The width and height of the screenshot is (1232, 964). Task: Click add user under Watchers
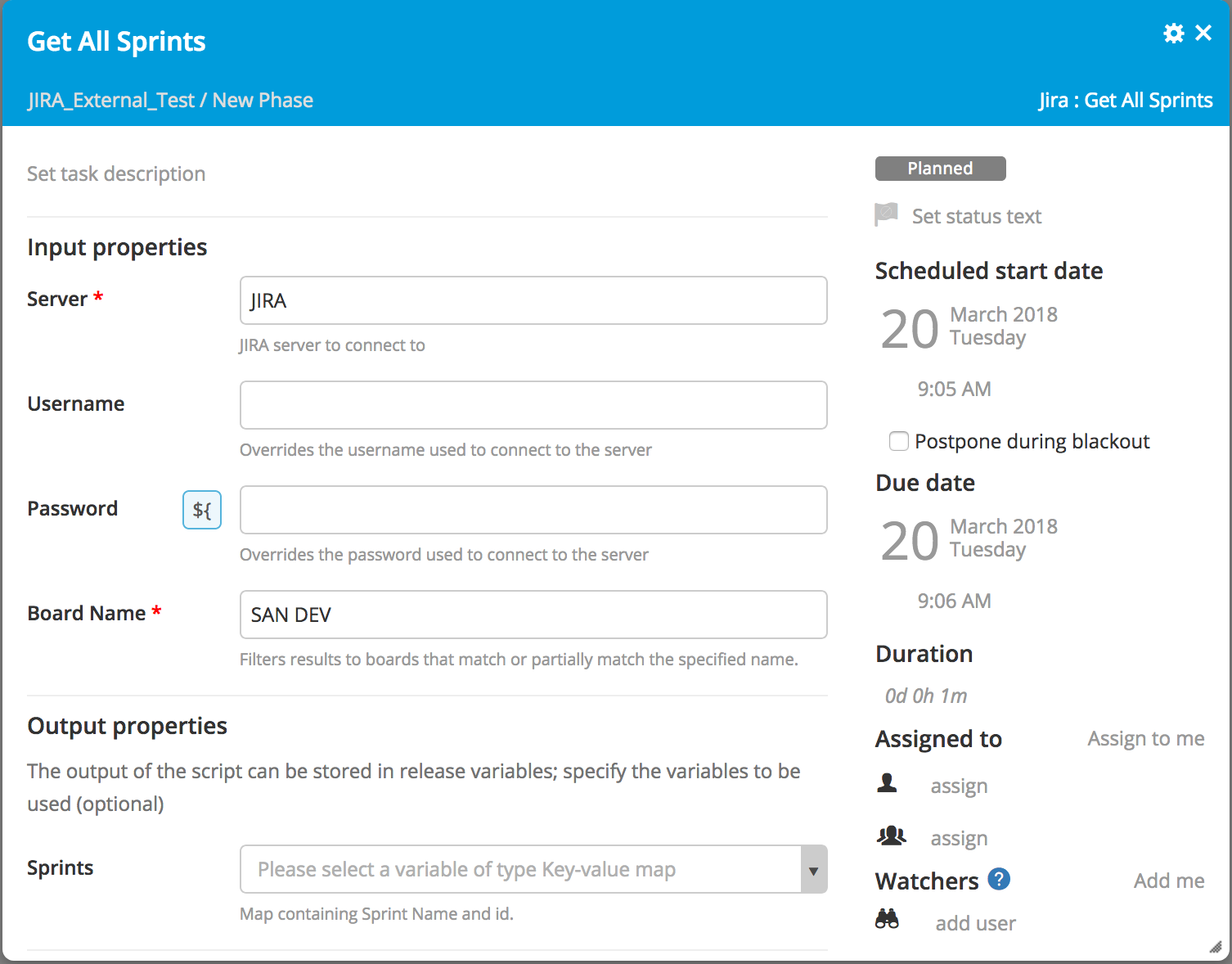976,923
